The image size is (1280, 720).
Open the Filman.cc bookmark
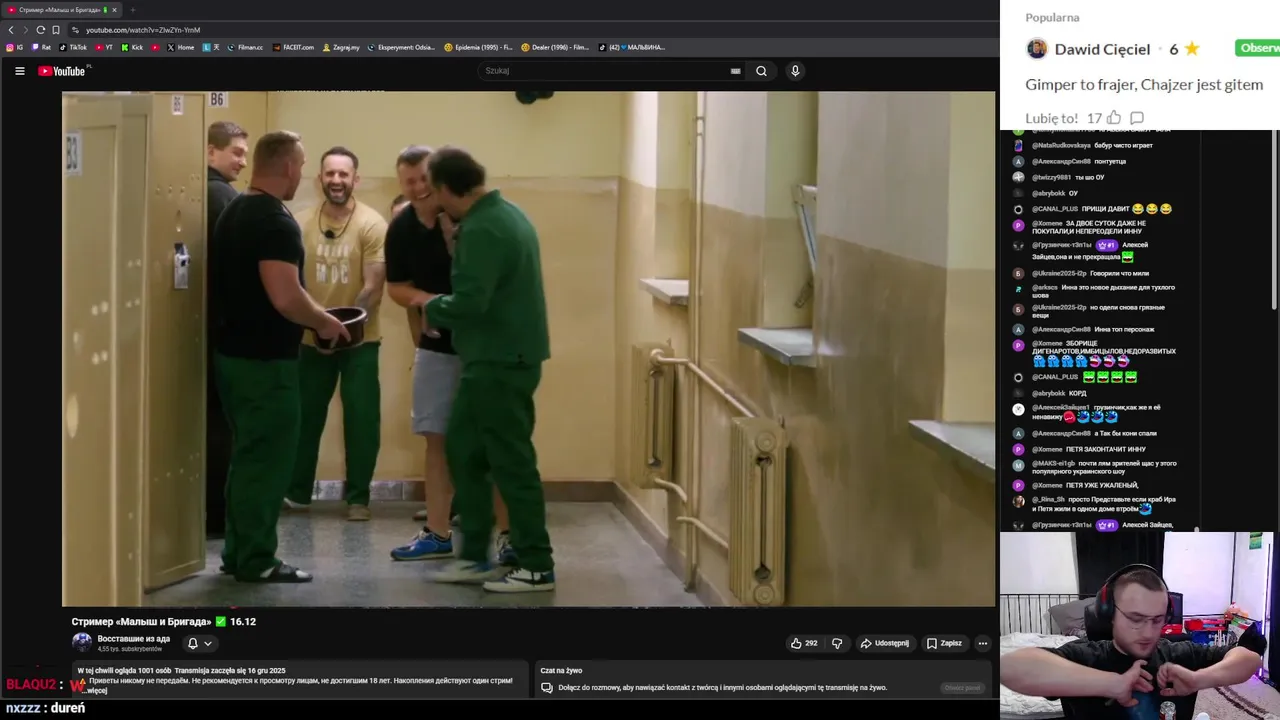tap(245, 47)
